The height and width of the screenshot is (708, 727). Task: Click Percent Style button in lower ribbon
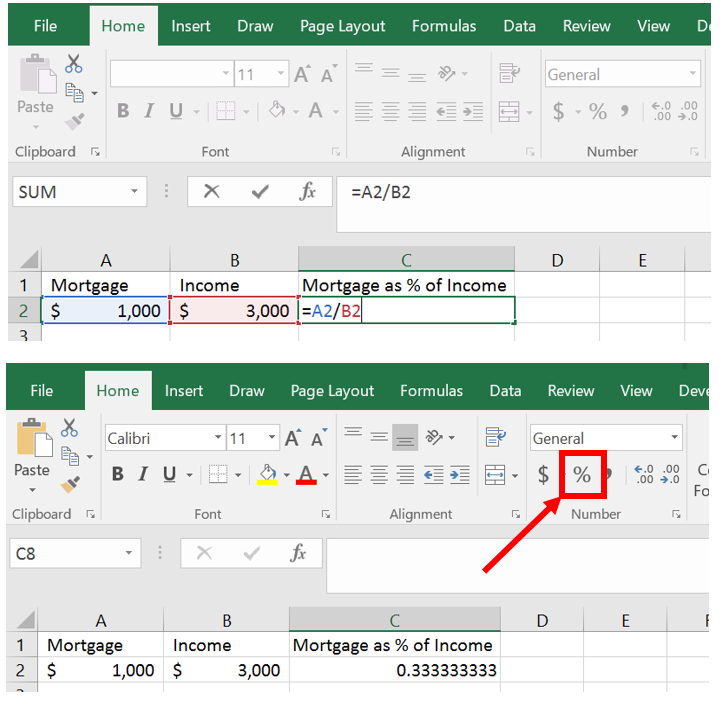click(x=582, y=474)
